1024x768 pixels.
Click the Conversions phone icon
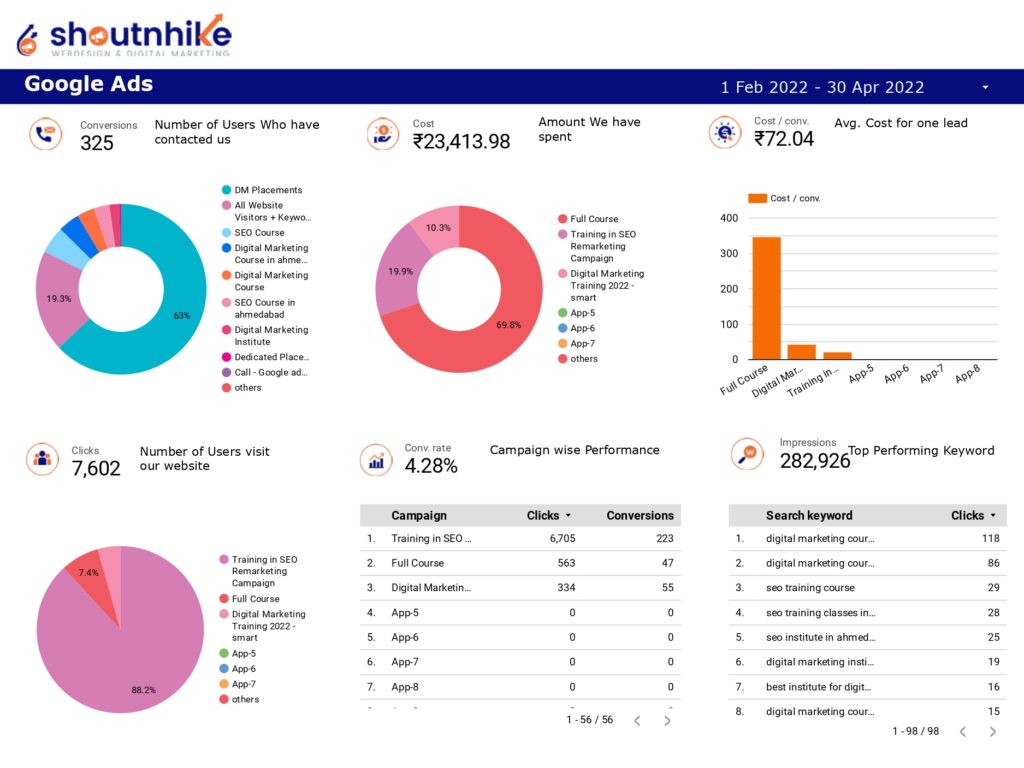click(x=46, y=134)
